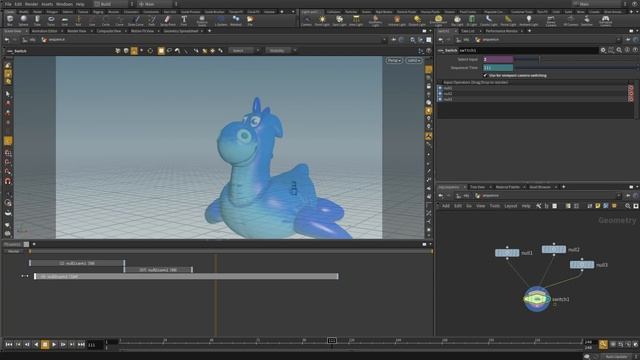The height and width of the screenshot is (360, 640).
Task: Enable 'Use for viewport camera switching' checkbox
Action: click(x=485, y=76)
